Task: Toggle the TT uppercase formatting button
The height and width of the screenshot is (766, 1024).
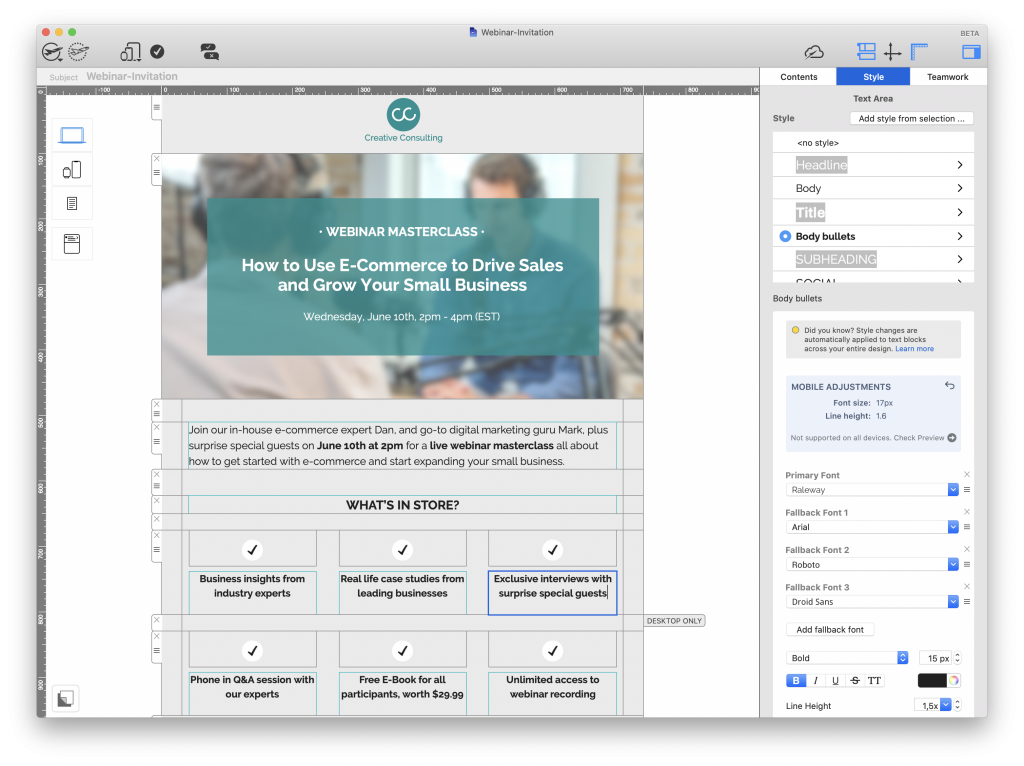Action: (874, 680)
